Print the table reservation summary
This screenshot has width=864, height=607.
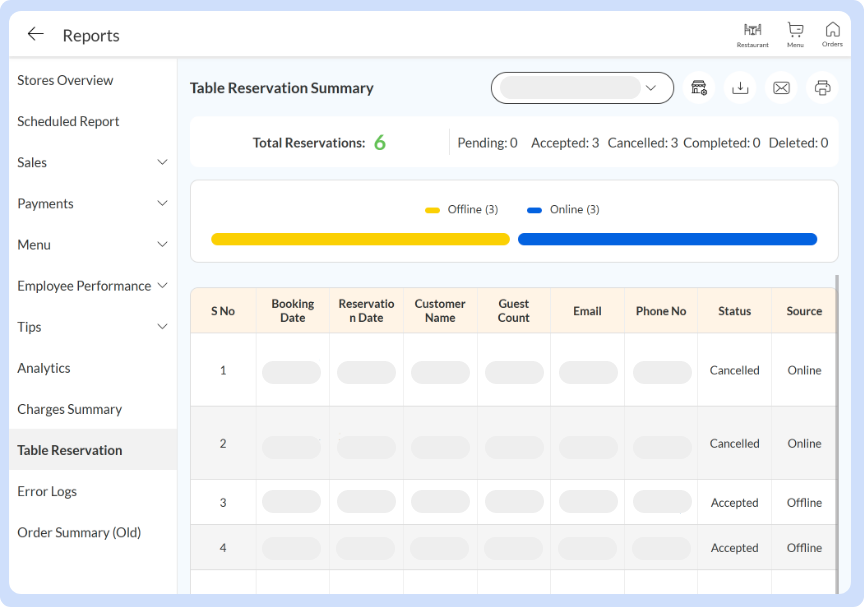[x=822, y=88]
